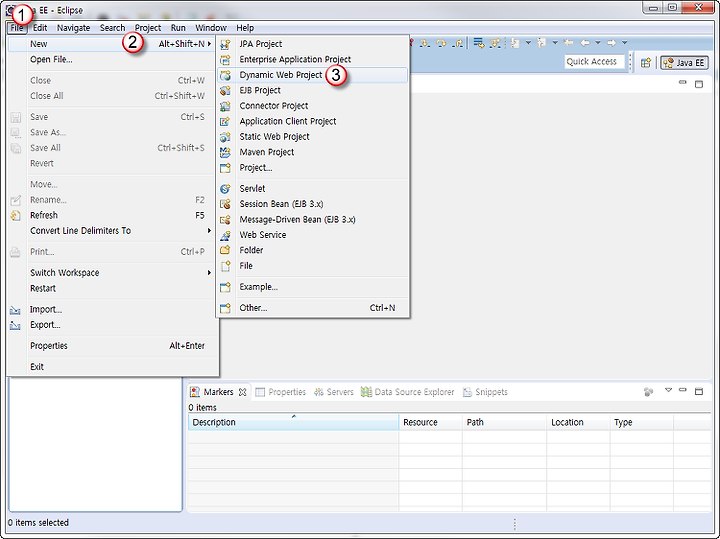720x539 pixels.
Task: Close the Markers view tab
Action: coord(242,392)
